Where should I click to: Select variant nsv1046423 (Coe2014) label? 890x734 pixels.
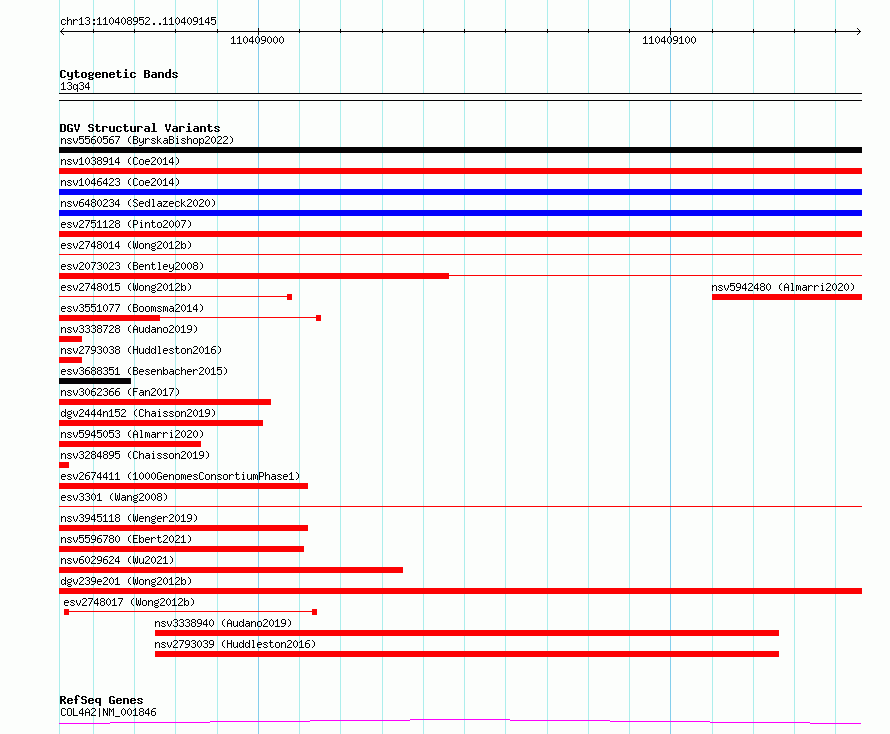pos(120,182)
